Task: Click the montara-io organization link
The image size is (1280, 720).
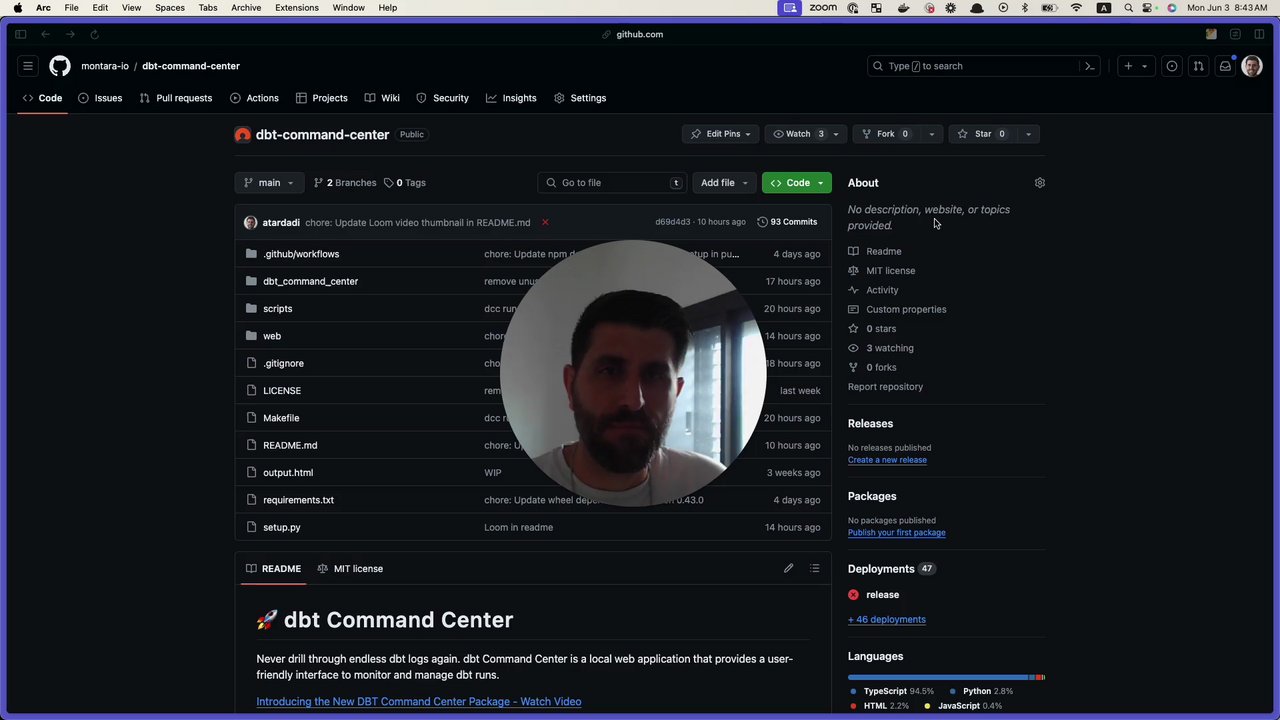Action: point(105,66)
